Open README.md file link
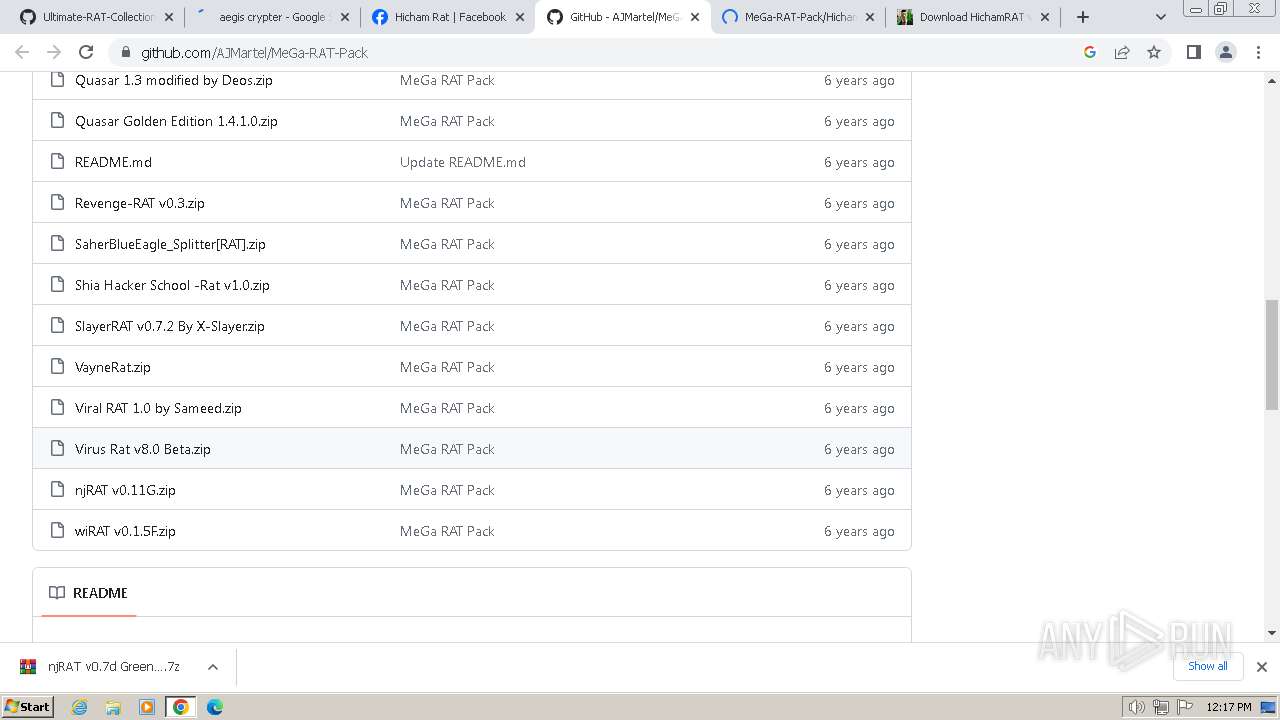Screen dimensions: 1280x720 [113, 162]
